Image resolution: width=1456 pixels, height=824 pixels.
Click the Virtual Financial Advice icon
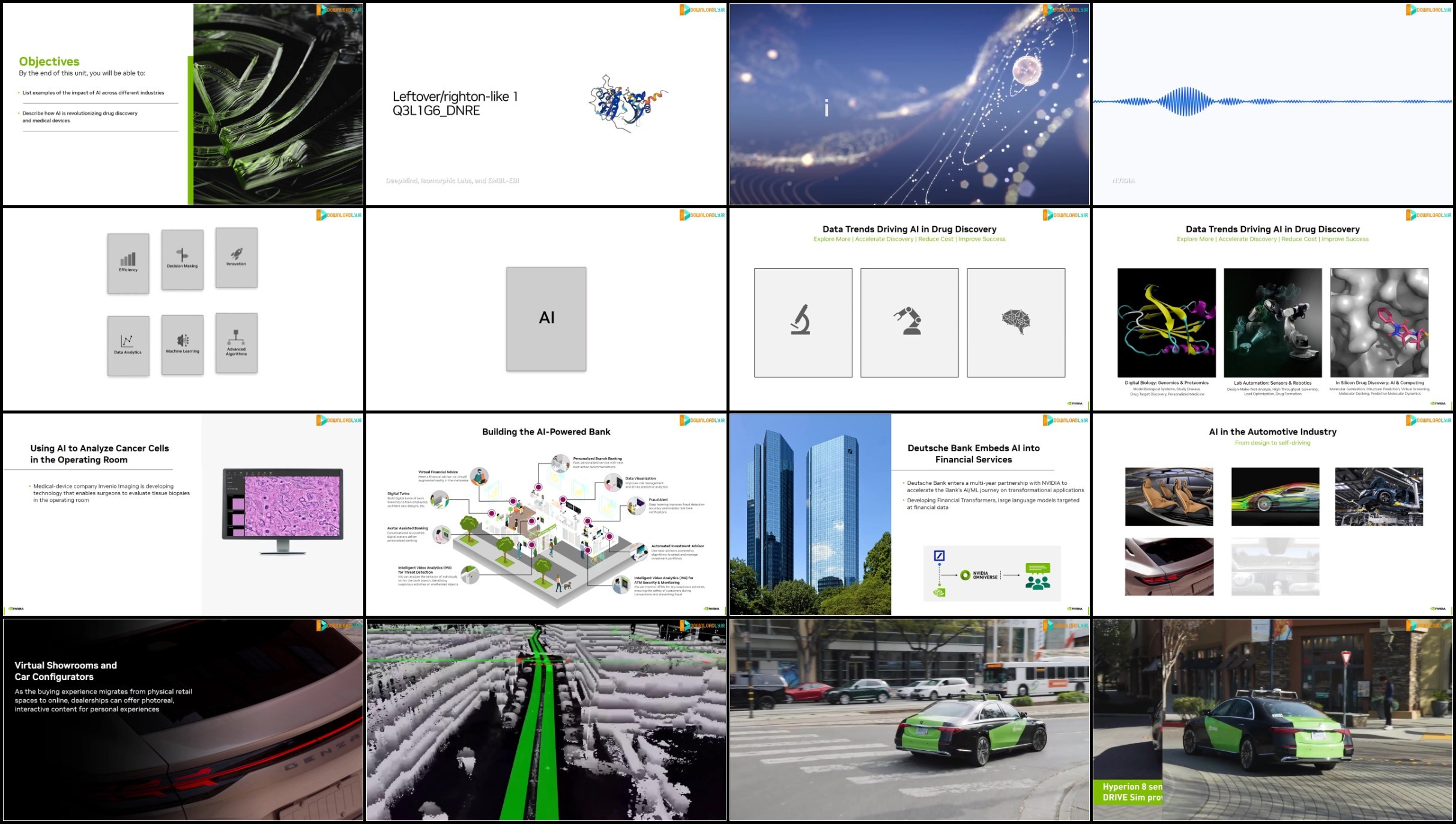click(479, 477)
